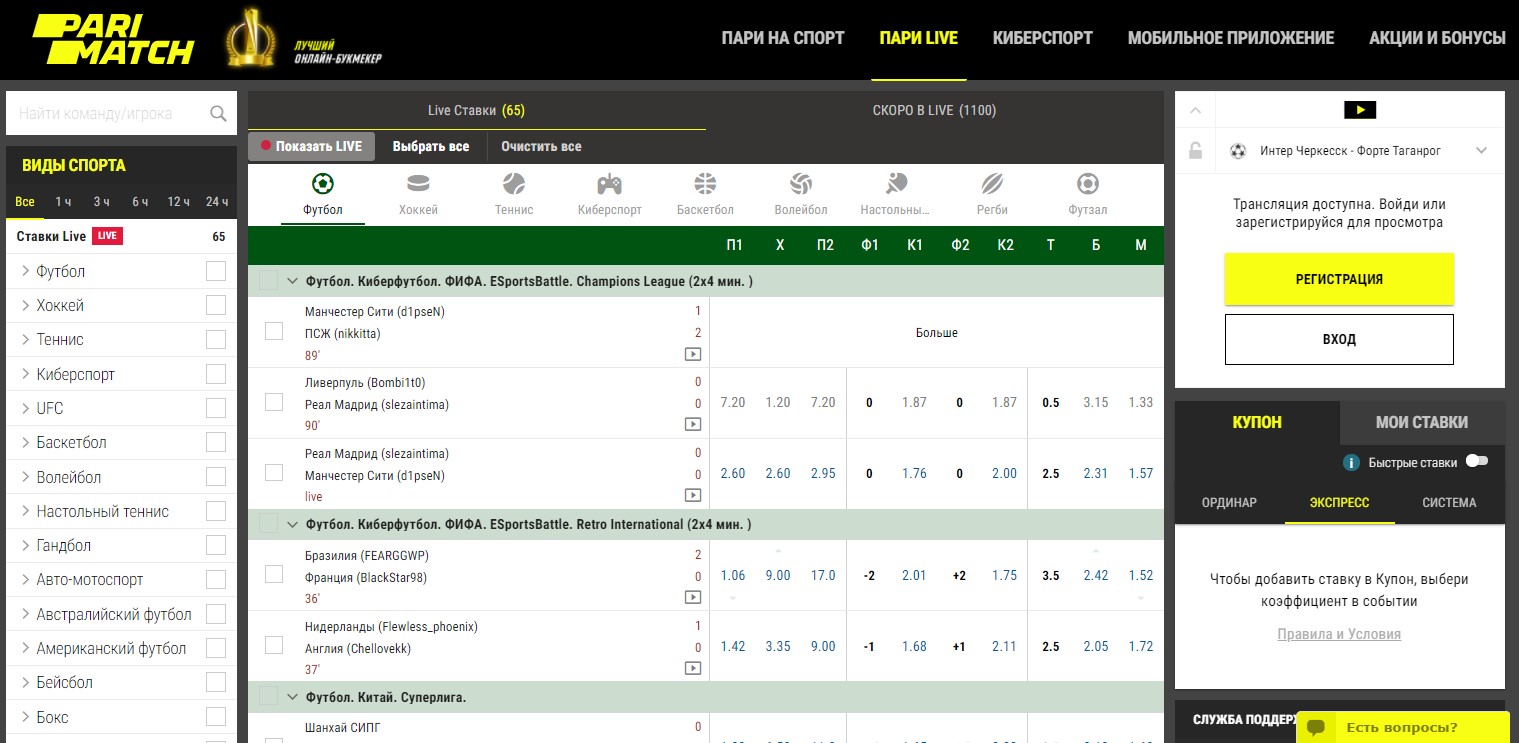
Task: Check the Настольный теннис checkbox in sidebar
Action: (x=216, y=511)
